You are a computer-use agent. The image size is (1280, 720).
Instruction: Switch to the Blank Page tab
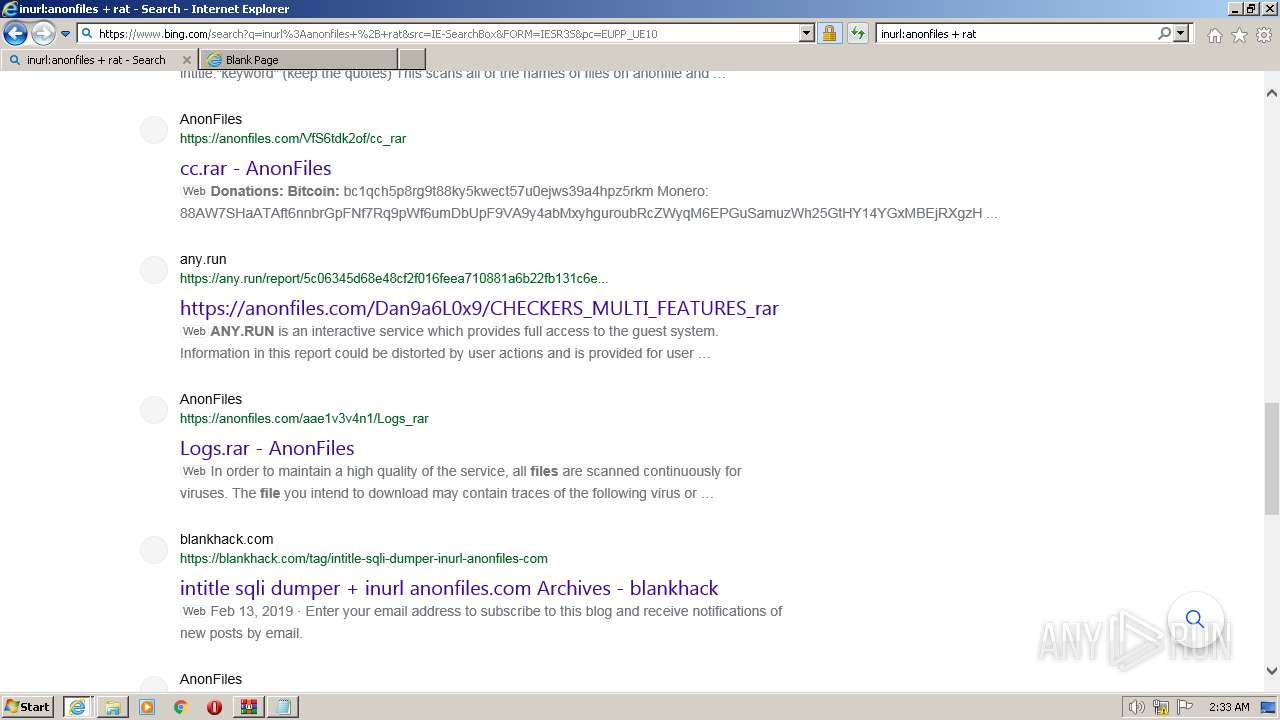tap(298, 60)
